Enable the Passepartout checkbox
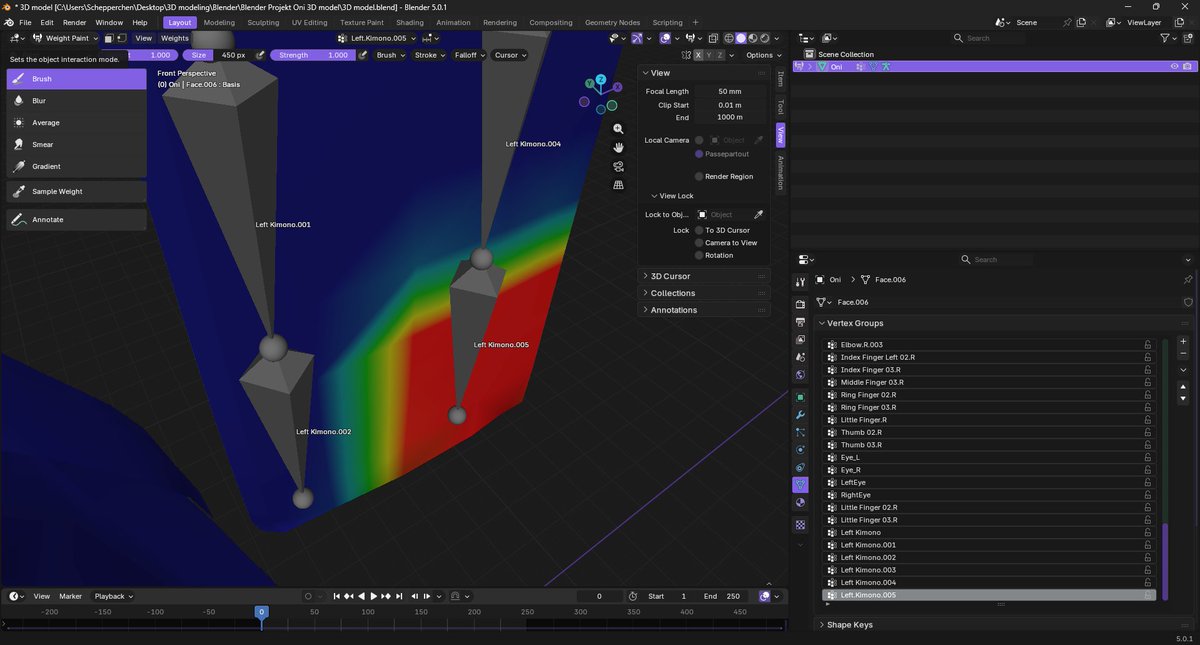The height and width of the screenshot is (645, 1200). 699,154
